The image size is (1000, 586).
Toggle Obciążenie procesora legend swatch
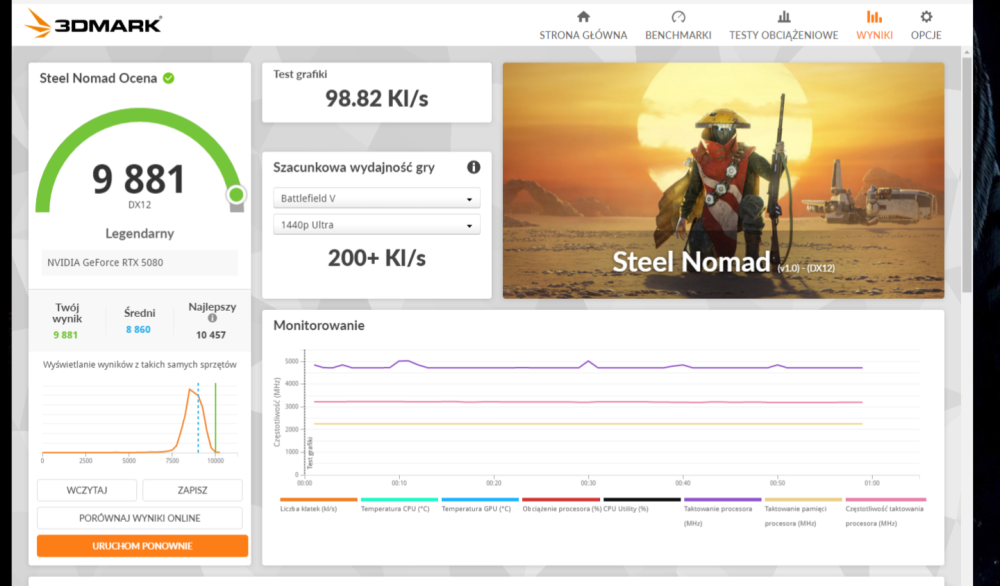point(561,499)
